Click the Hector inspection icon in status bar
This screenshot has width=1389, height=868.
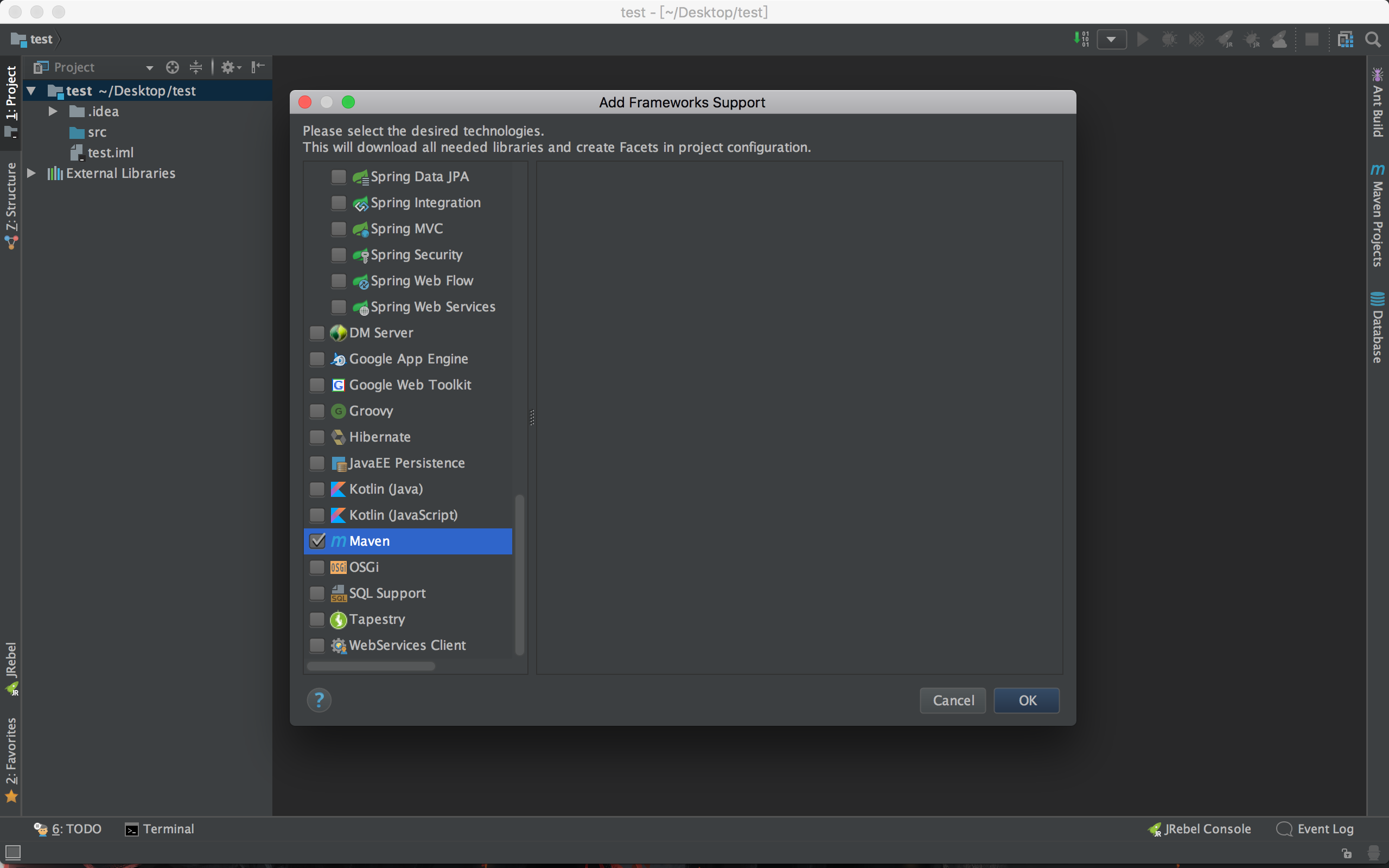click(x=1373, y=852)
